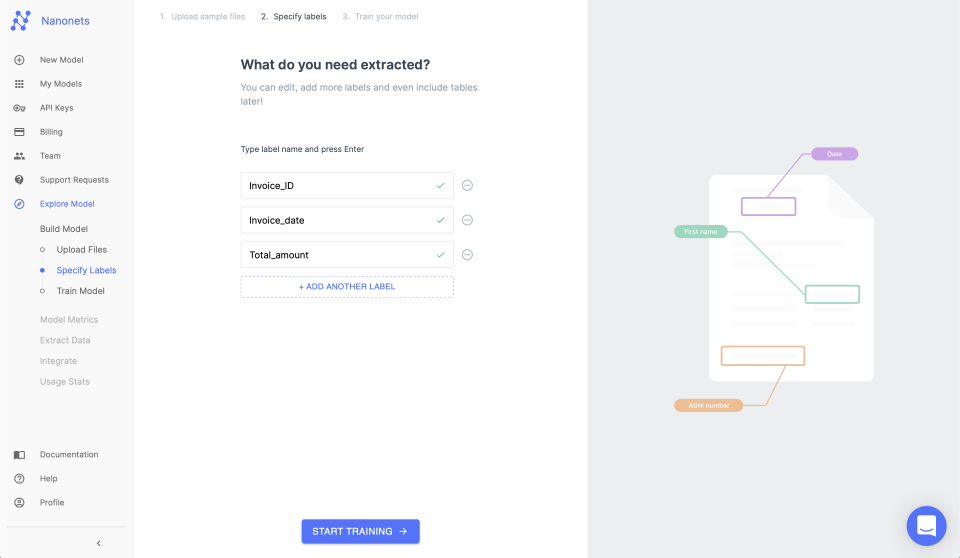Open the chat support bubble

click(926, 526)
